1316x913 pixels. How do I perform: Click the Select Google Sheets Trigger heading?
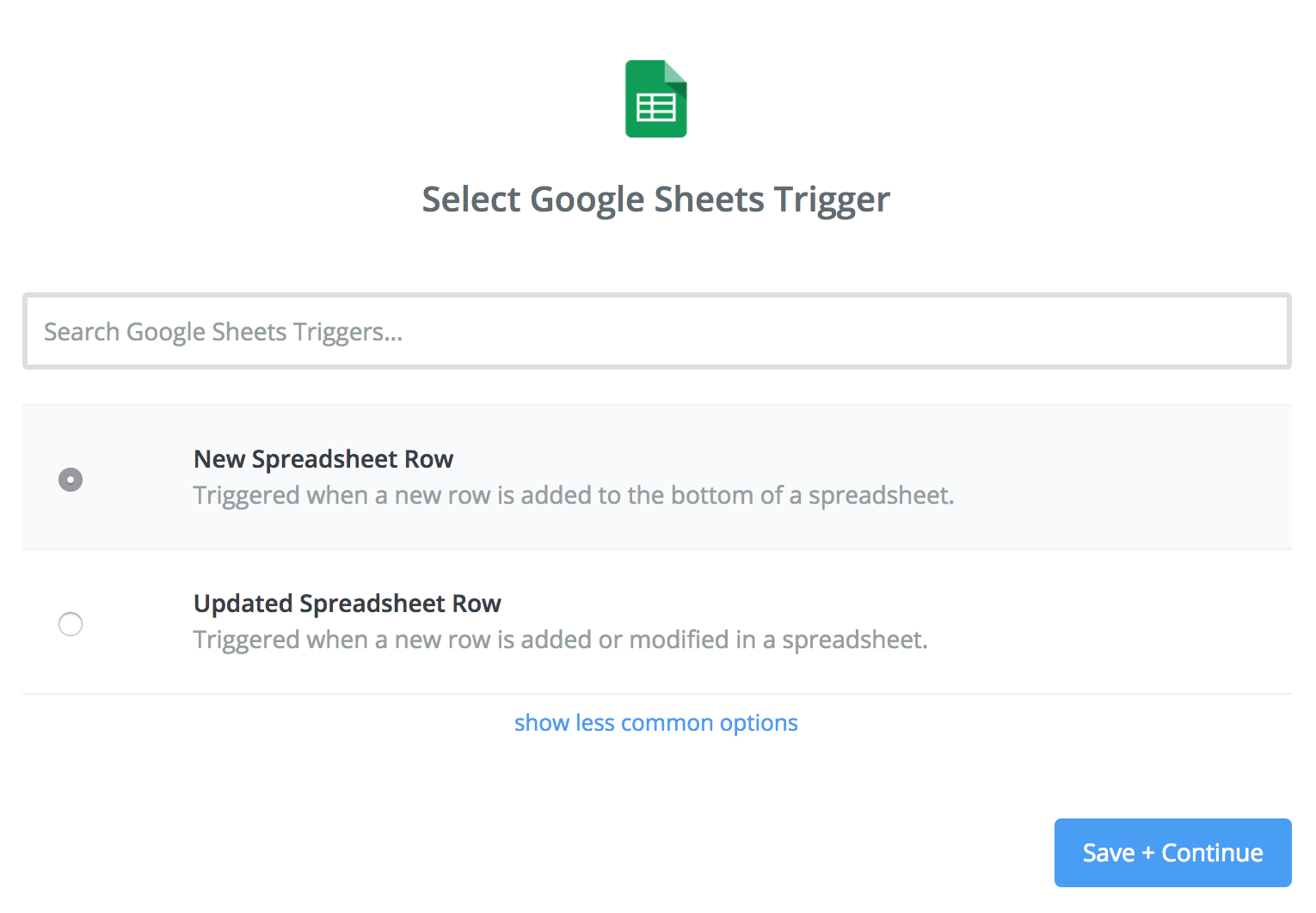(656, 199)
